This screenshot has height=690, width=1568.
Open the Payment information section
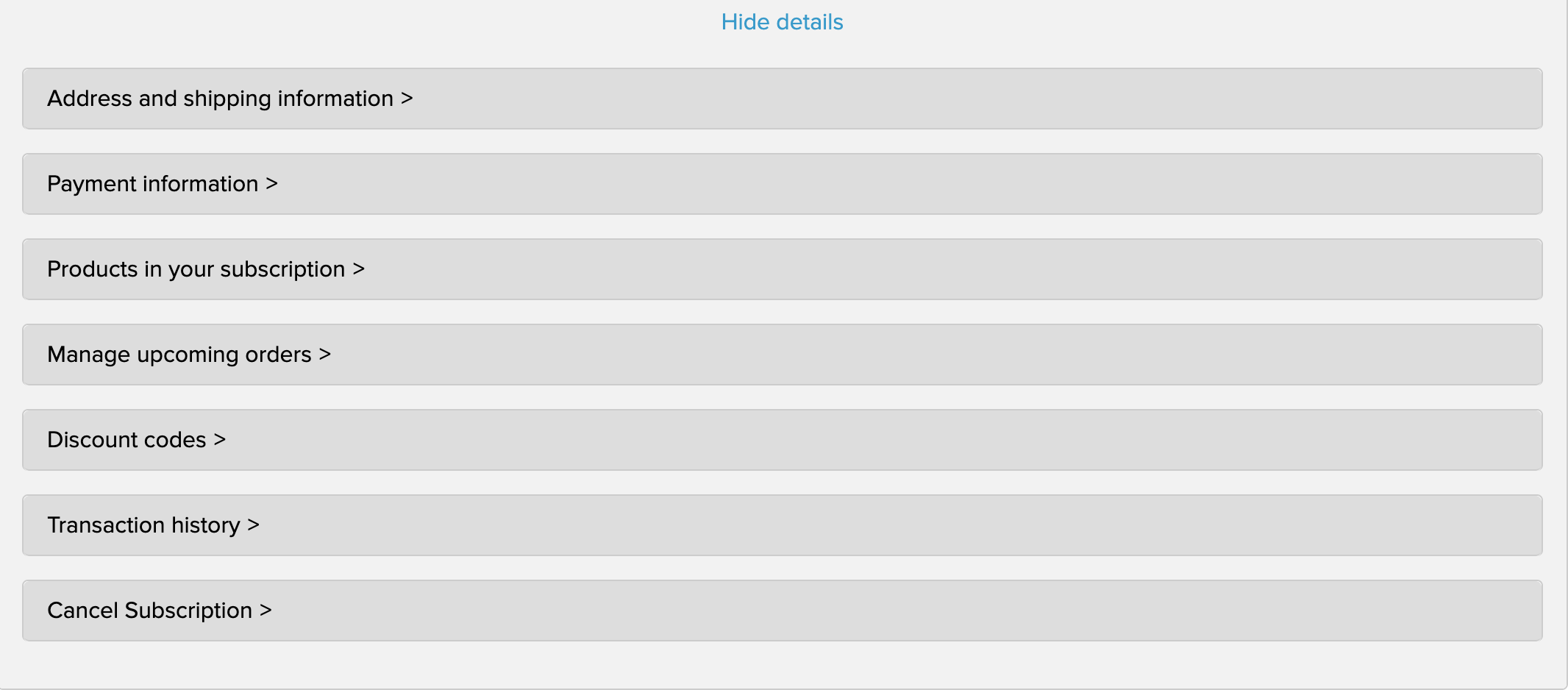(x=153, y=184)
